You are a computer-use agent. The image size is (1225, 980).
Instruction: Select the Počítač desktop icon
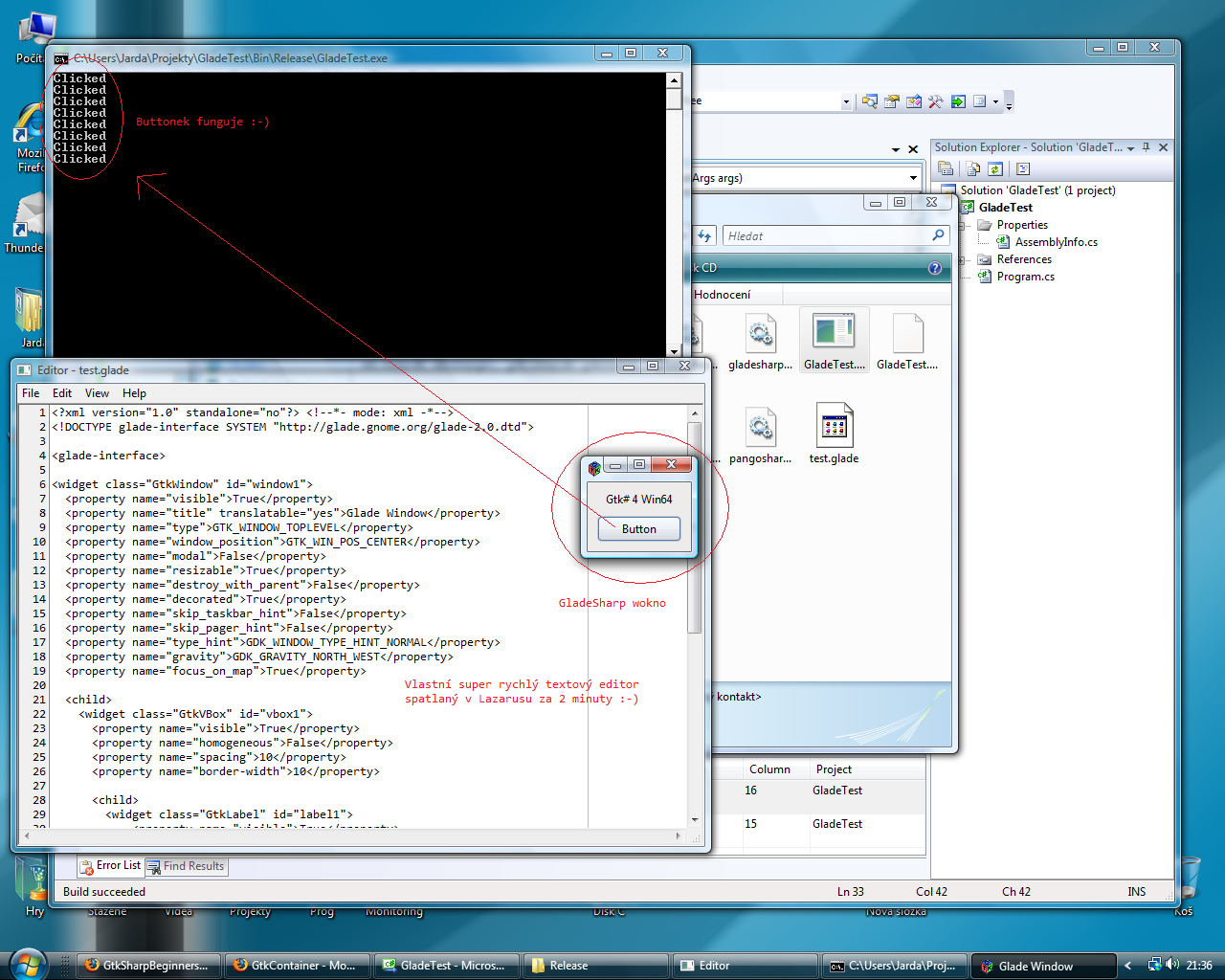(33, 38)
